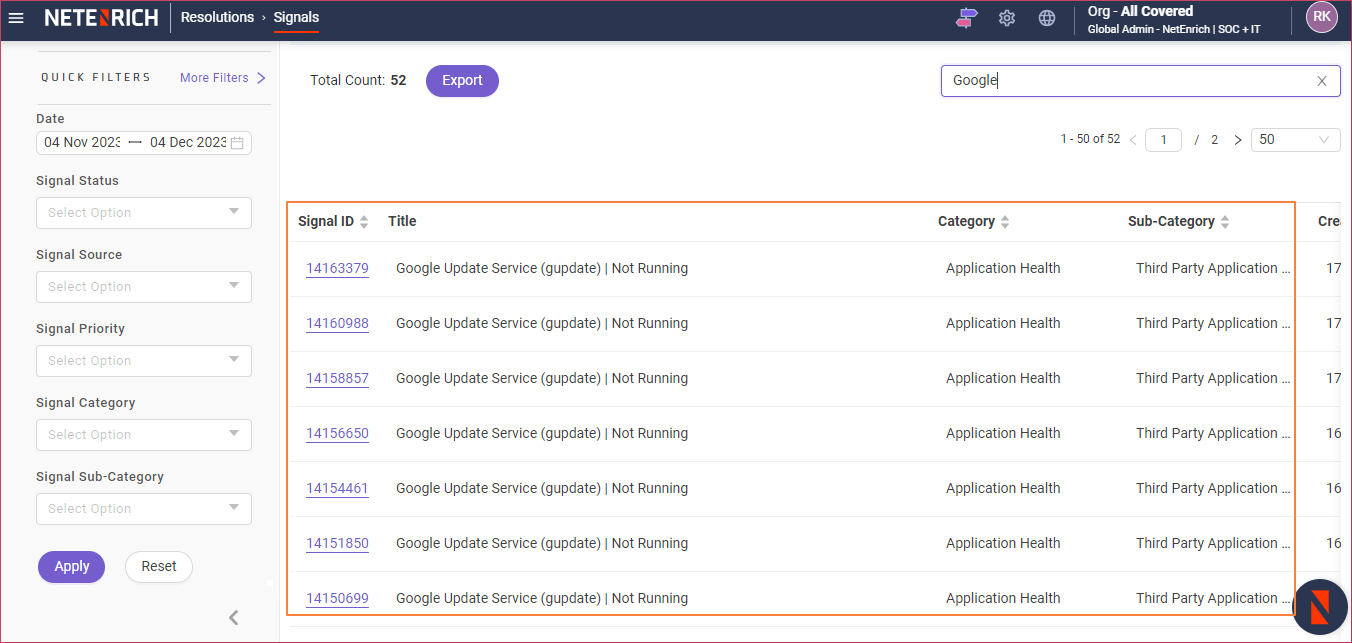Click Total Count: 52 text
Viewport: 1352px width, 643px height.
pyautogui.click(x=358, y=81)
